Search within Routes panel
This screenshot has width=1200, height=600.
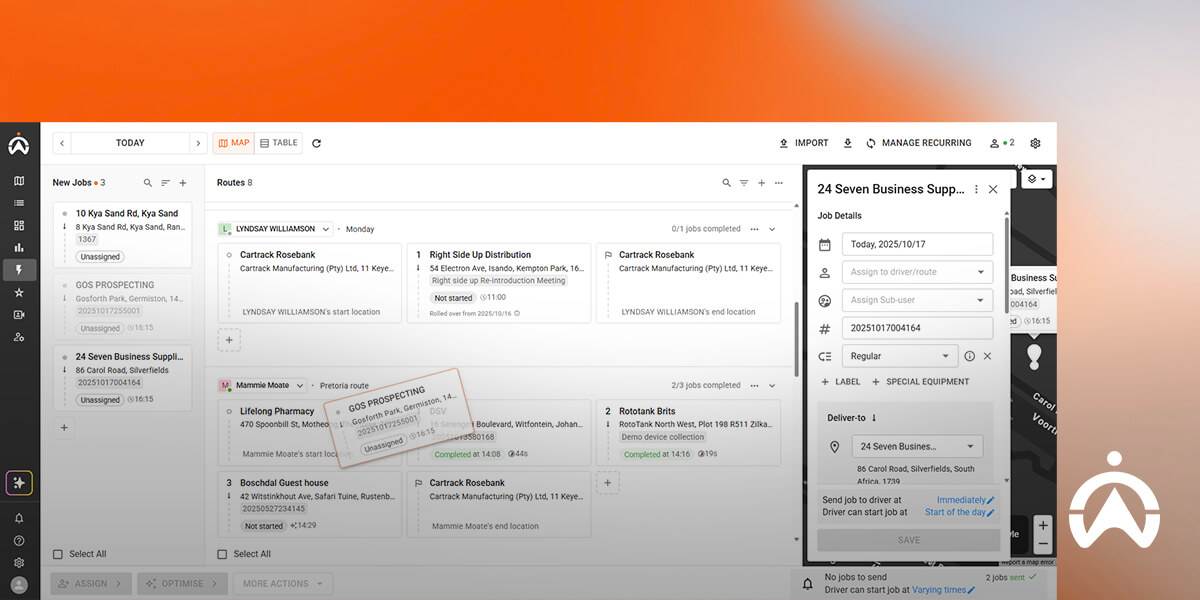coord(727,183)
